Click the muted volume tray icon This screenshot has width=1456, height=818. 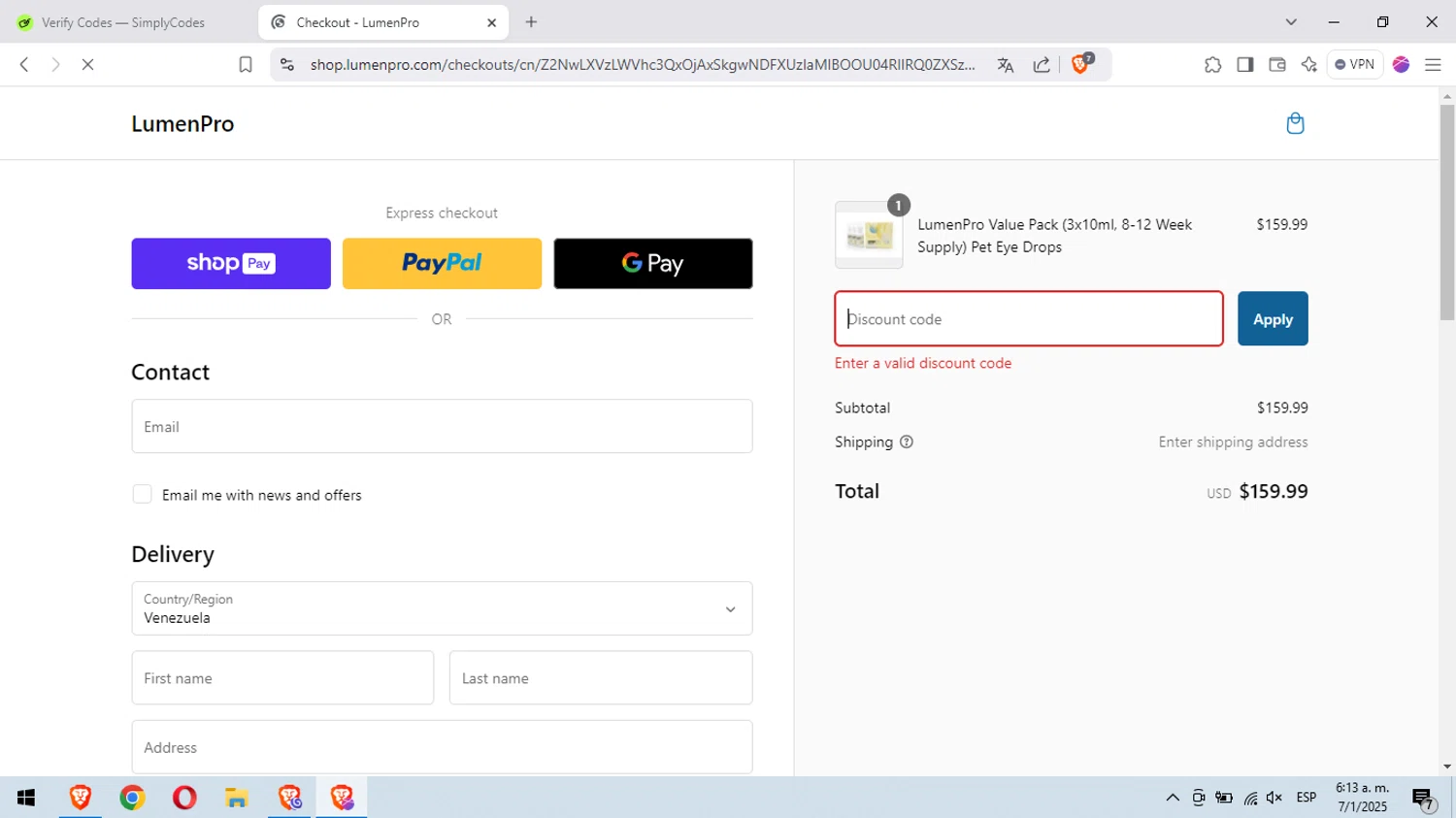tap(1274, 798)
